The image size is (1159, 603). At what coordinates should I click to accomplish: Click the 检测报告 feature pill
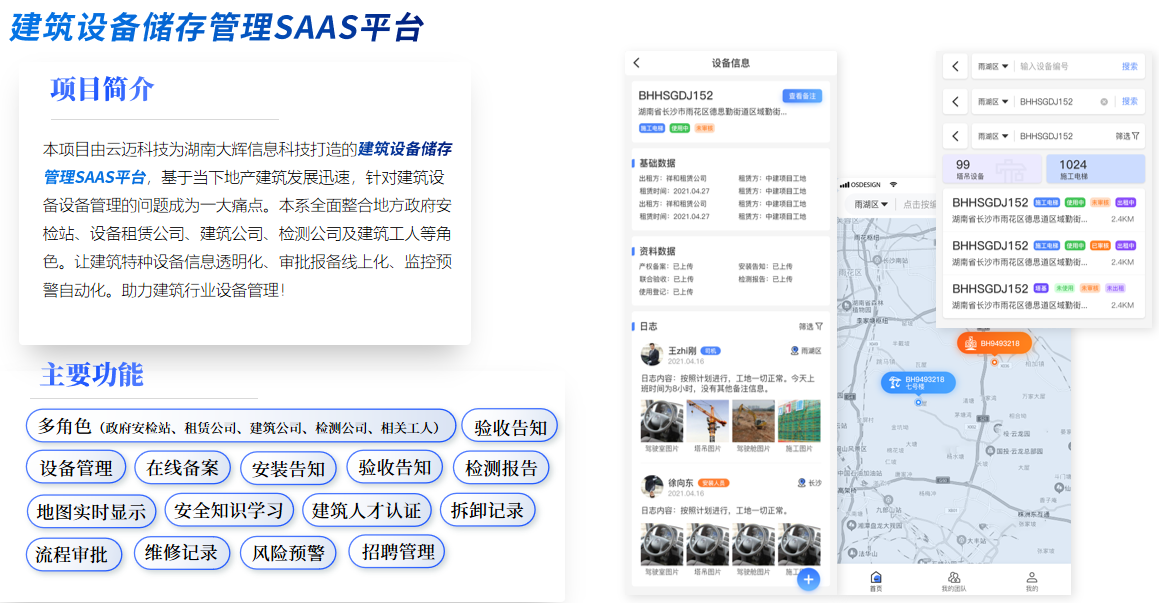click(501, 468)
